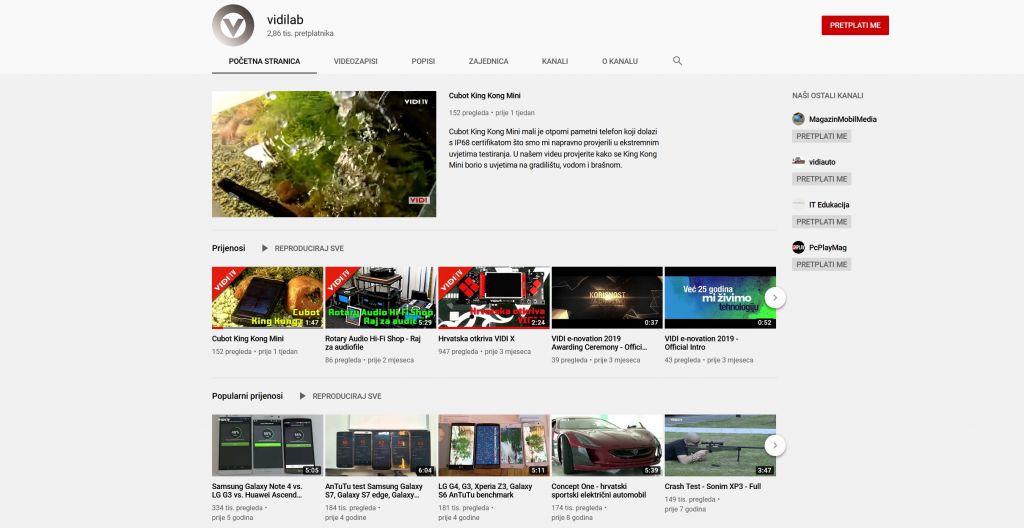The height and width of the screenshot is (528, 1024).
Task: Click play icon beside Prijenosi Reproduciraj sve
Action: (264, 248)
